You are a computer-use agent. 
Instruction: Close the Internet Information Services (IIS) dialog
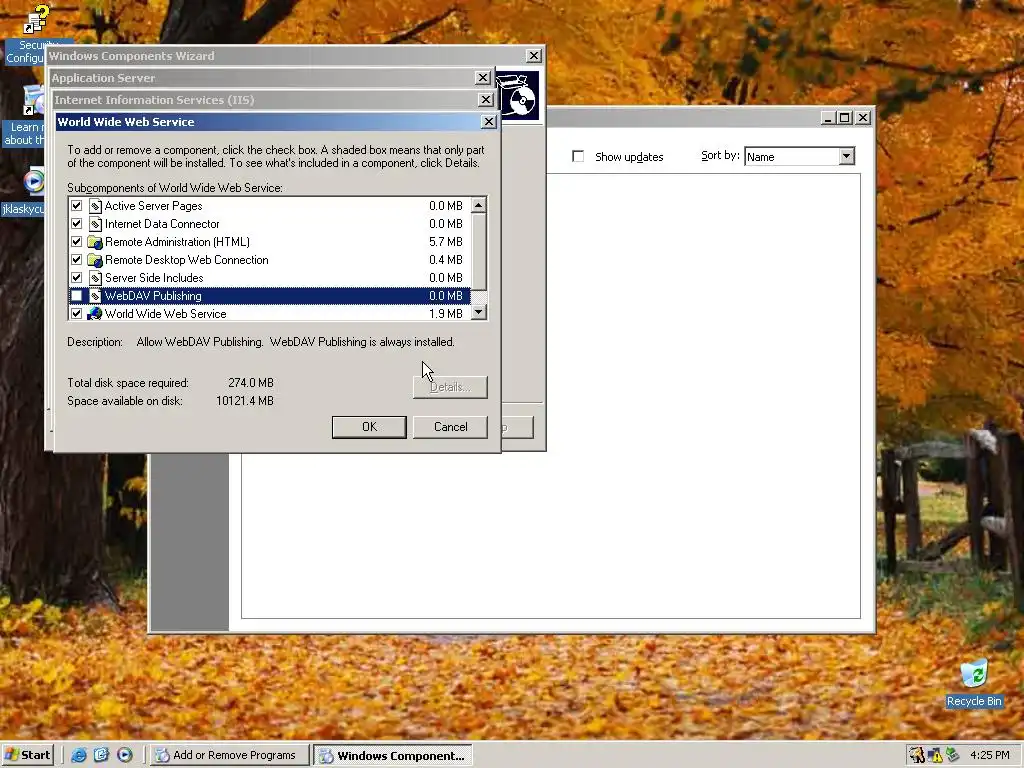(x=485, y=99)
